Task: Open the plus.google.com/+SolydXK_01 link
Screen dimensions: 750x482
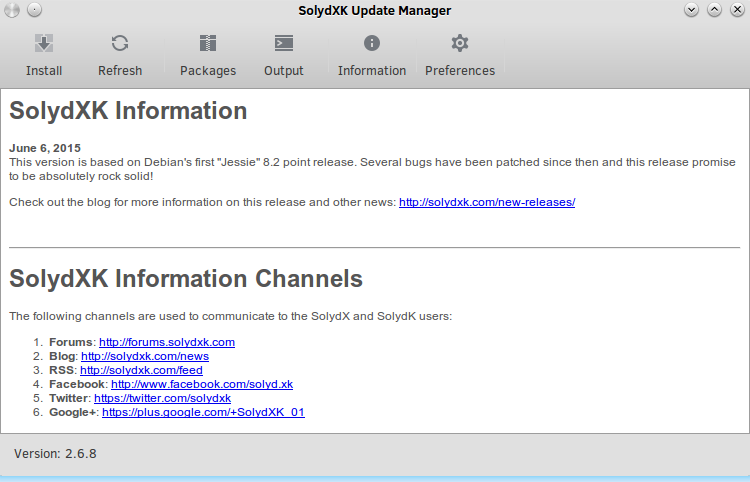Action: coord(203,412)
